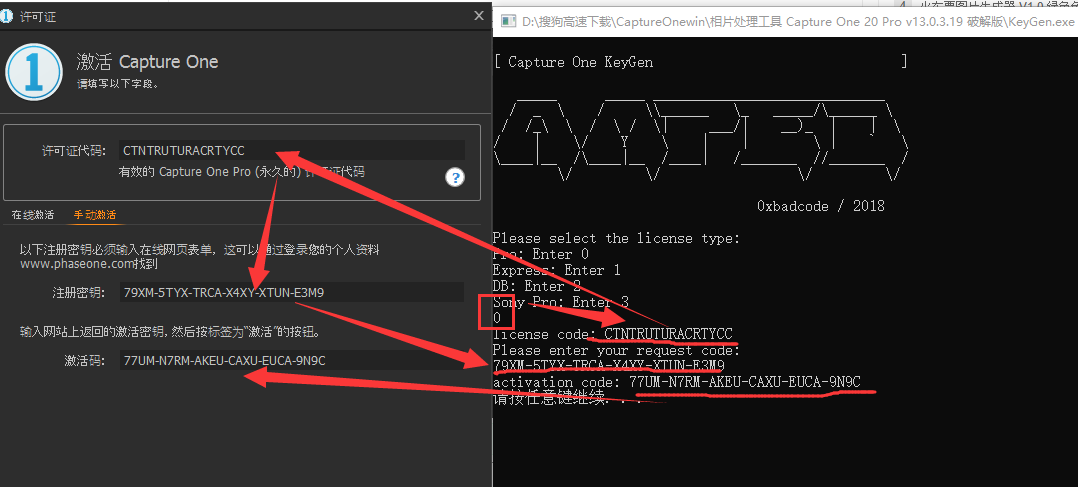Click the '0xbadcode / 2018' console text
The image size is (1078, 487).
820,206
